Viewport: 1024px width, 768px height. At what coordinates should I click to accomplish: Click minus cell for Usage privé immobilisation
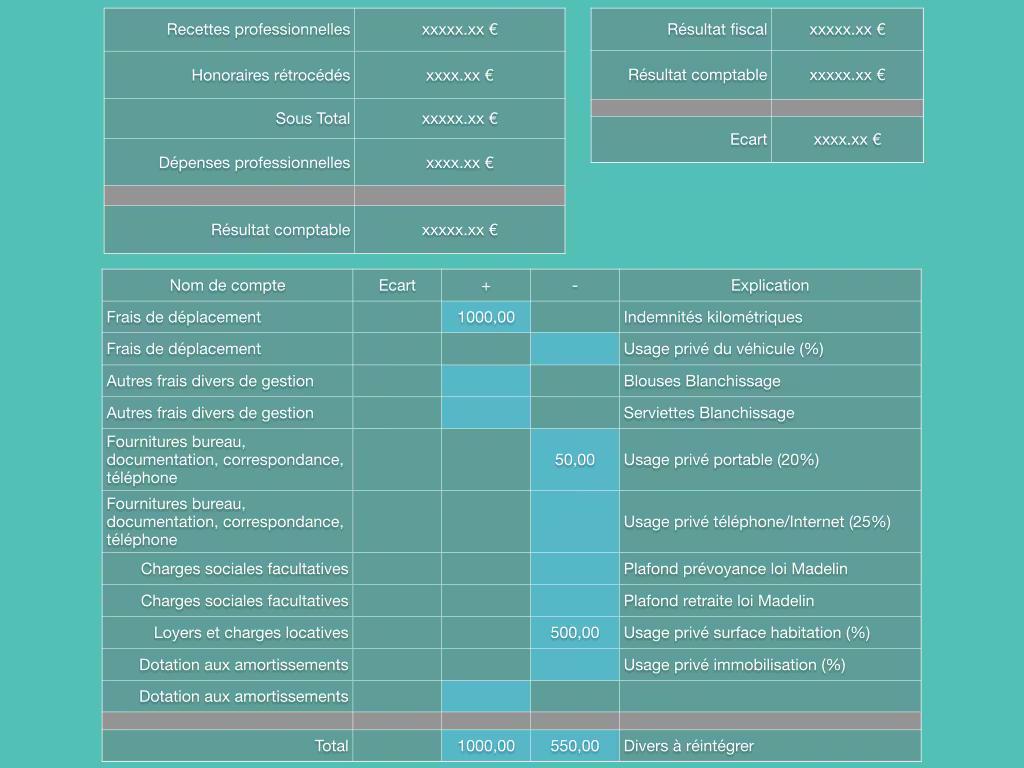[x=575, y=665]
